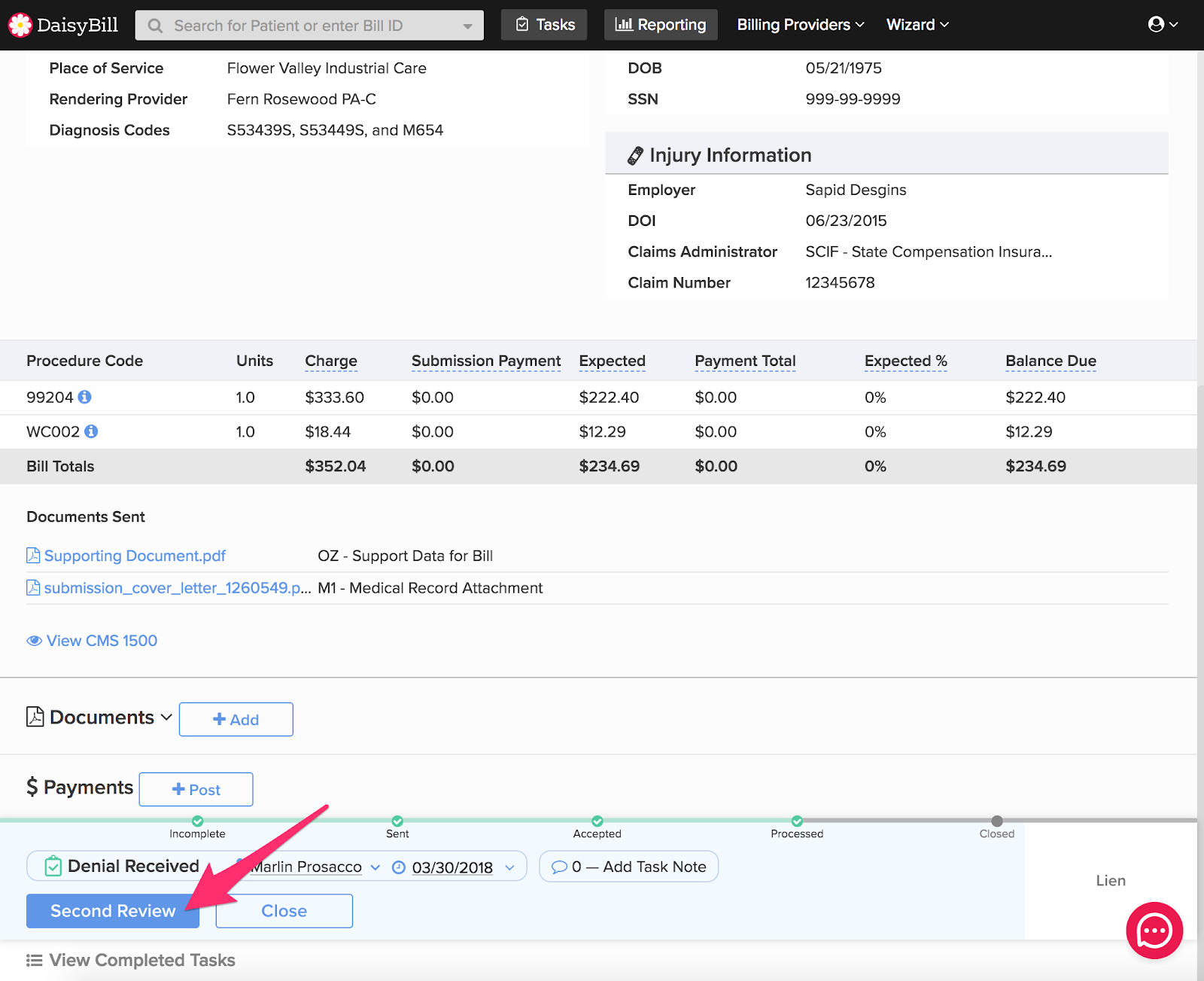1204x981 pixels.
Task: Click the DaisyBill flower logo
Action: pyautogui.click(x=20, y=25)
